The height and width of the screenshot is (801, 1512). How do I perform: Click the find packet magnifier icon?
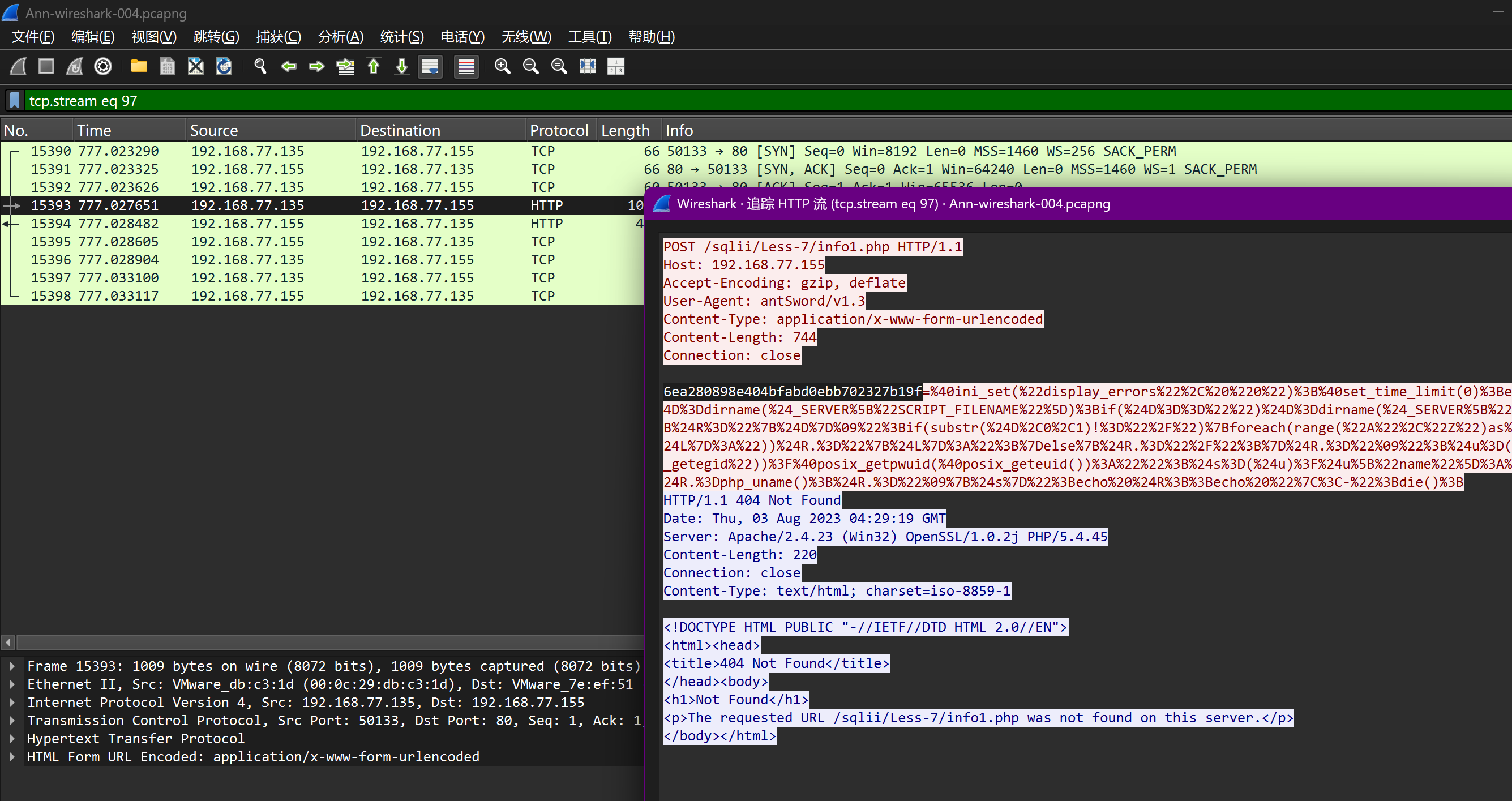(260, 66)
